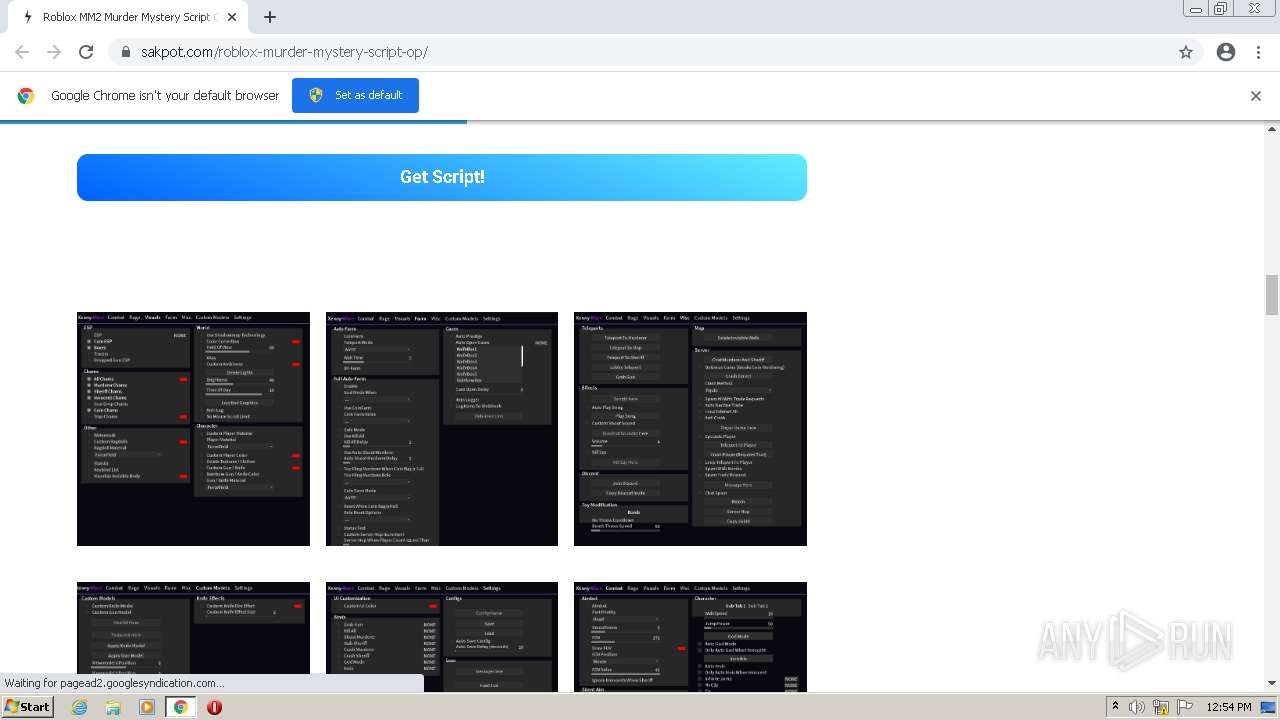The image size is (1280, 720).
Task: Open the UI Customization script screenshot
Action: pos(442,636)
